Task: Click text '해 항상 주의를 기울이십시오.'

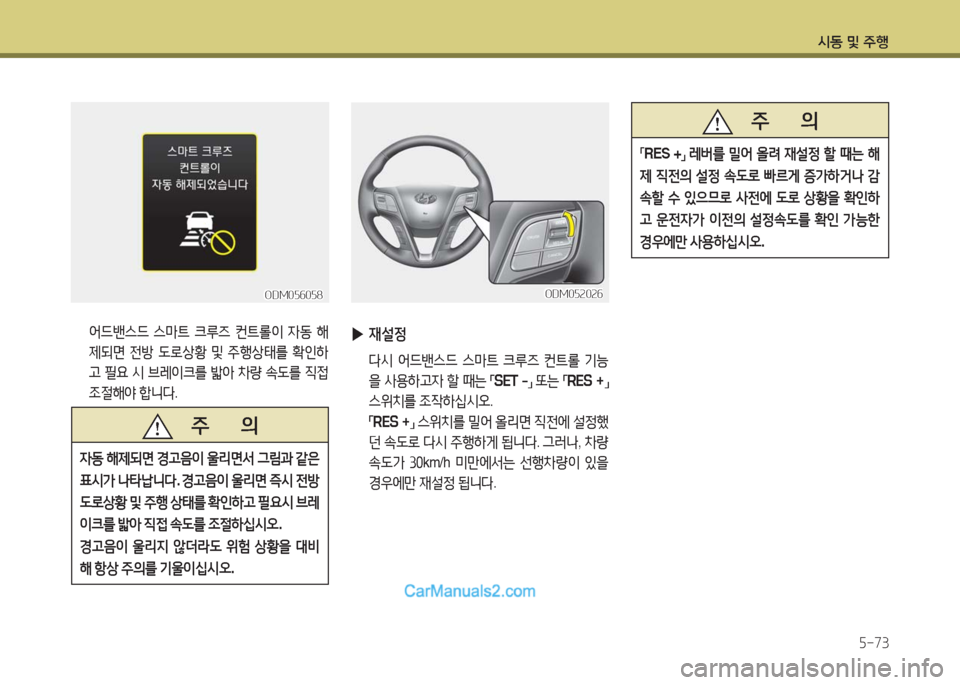Action: click(157, 568)
